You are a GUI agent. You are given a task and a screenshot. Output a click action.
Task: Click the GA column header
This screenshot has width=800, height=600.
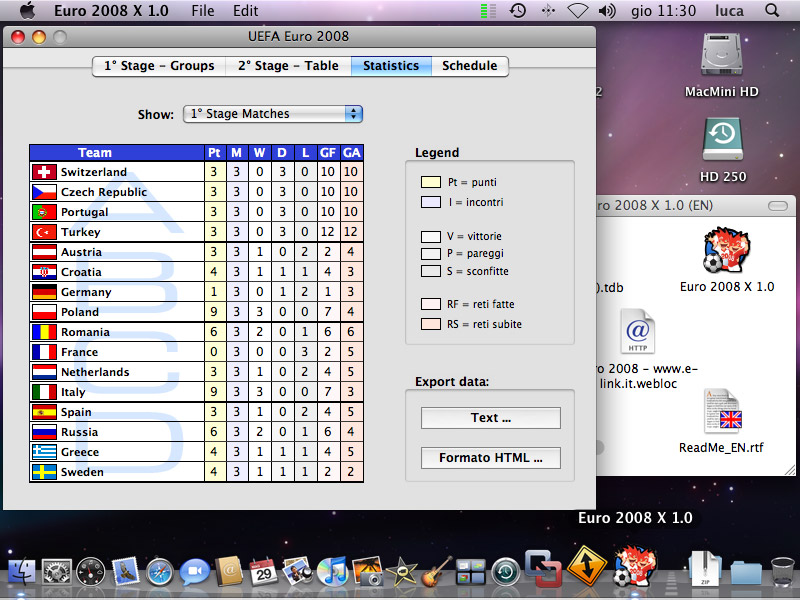click(x=352, y=153)
